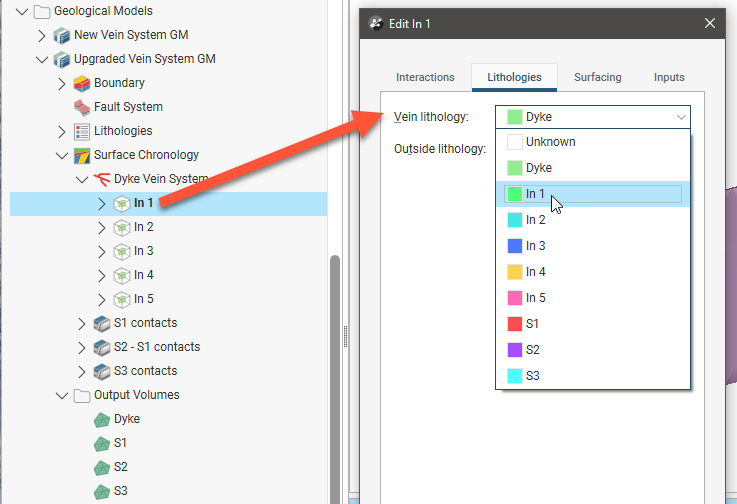
Task: Click the Boundary icon in tree
Action: [x=82, y=83]
